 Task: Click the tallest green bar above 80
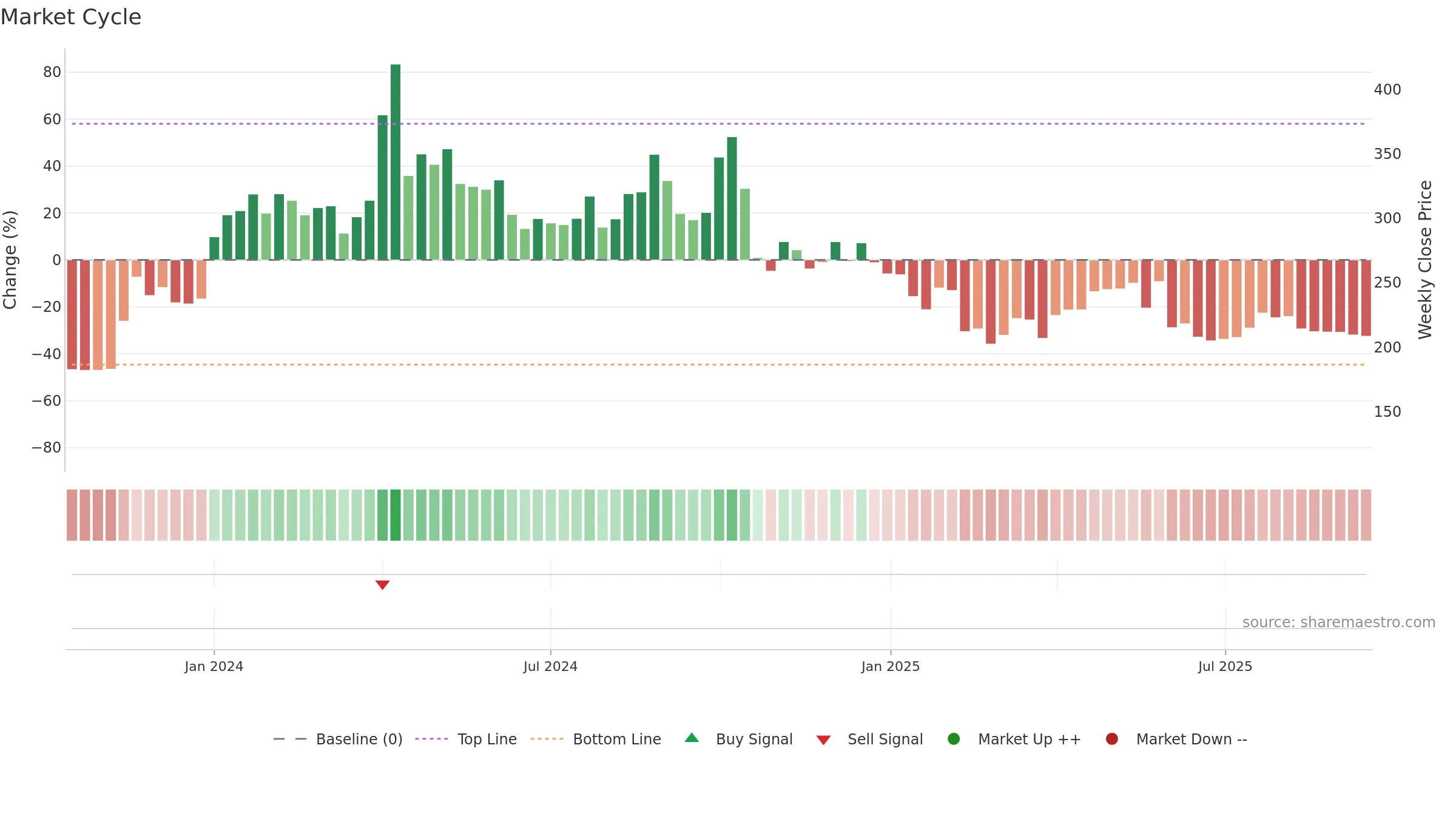click(x=396, y=162)
